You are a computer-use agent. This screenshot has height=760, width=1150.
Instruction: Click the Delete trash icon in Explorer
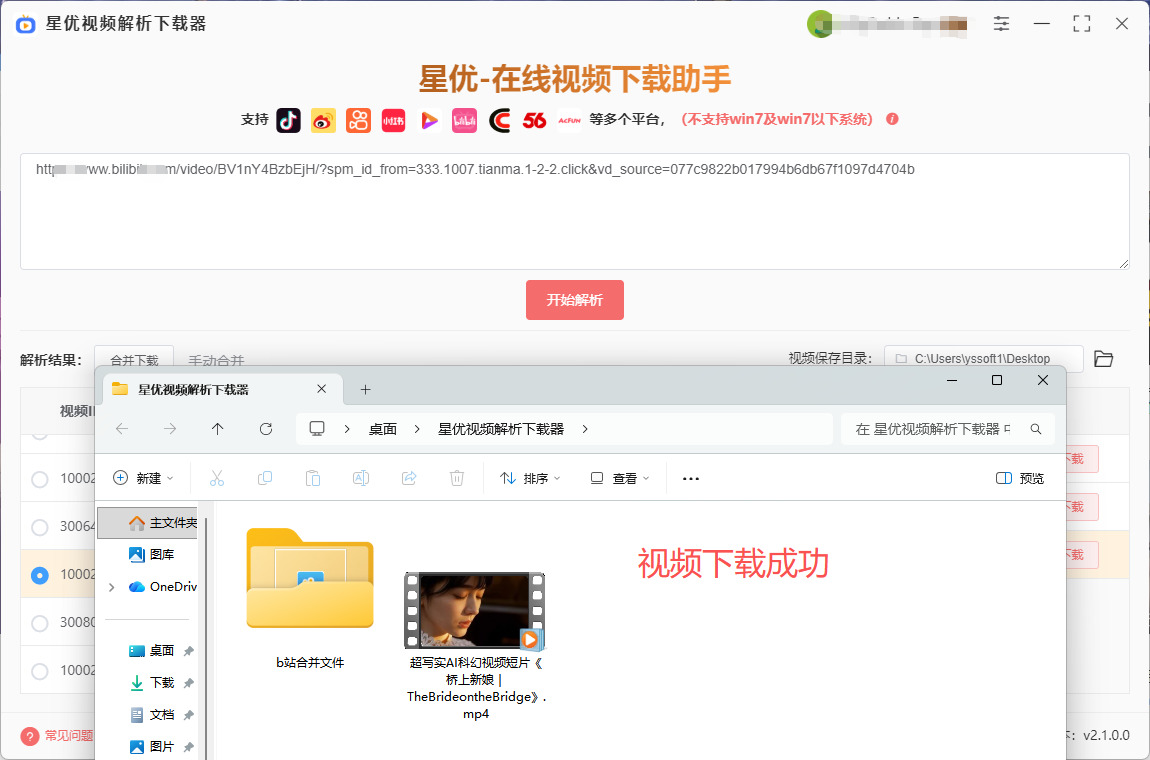pyautogui.click(x=457, y=478)
